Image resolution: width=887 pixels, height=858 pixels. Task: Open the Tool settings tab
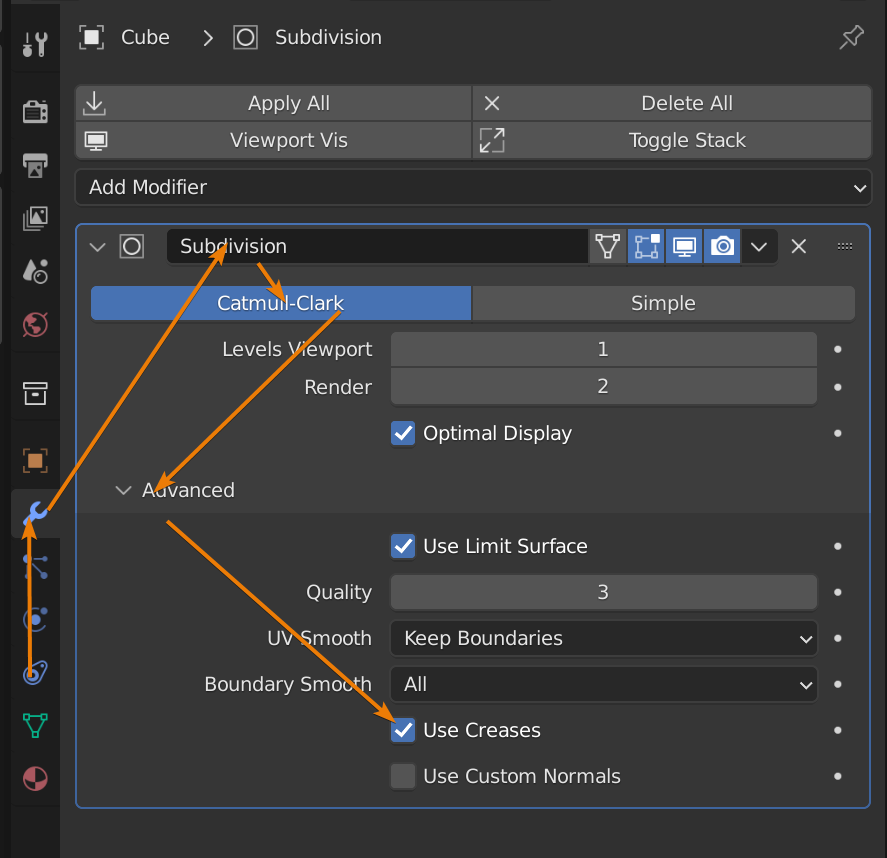[x=35, y=44]
